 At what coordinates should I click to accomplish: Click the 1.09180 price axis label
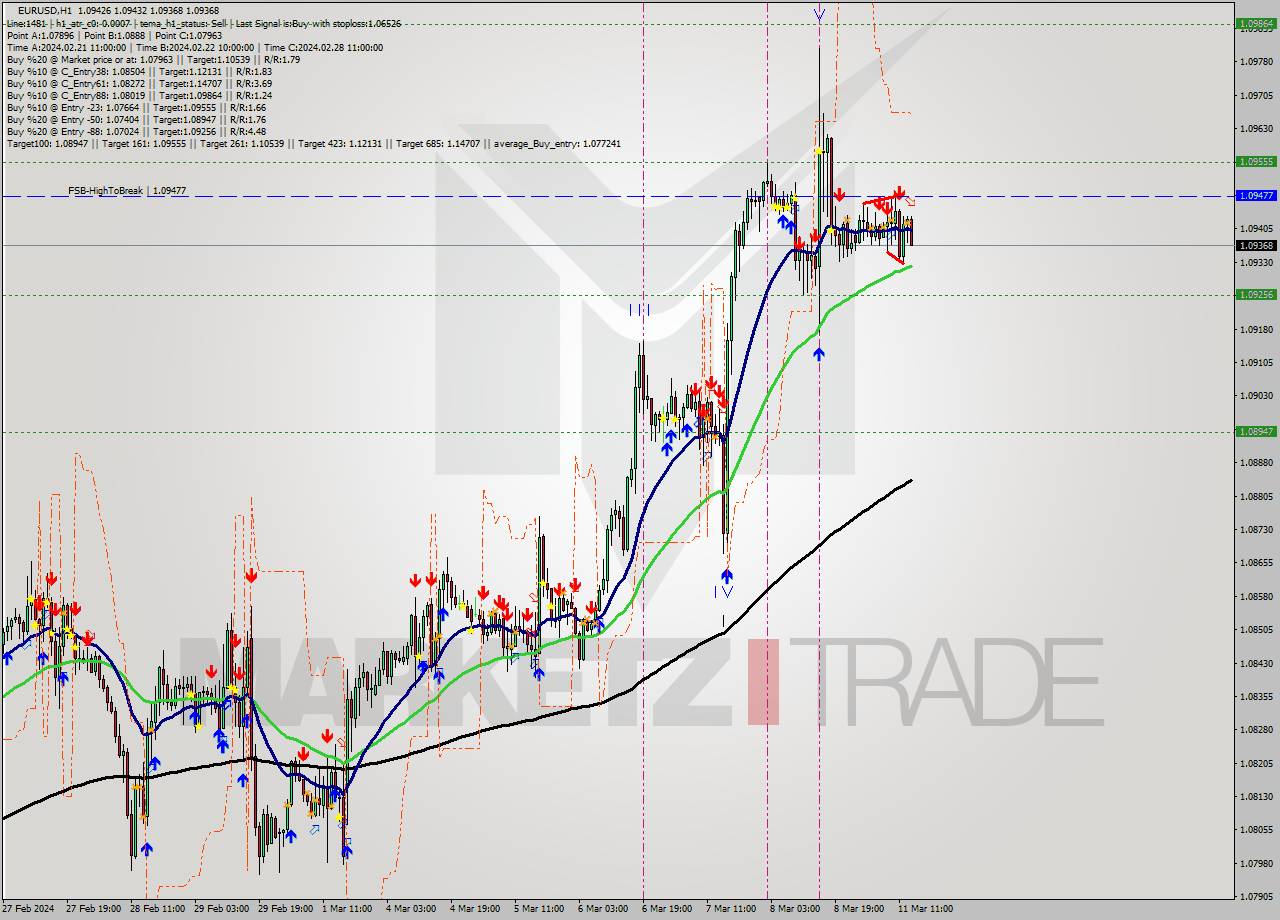pyautogui.click(x=1255, y=329)
